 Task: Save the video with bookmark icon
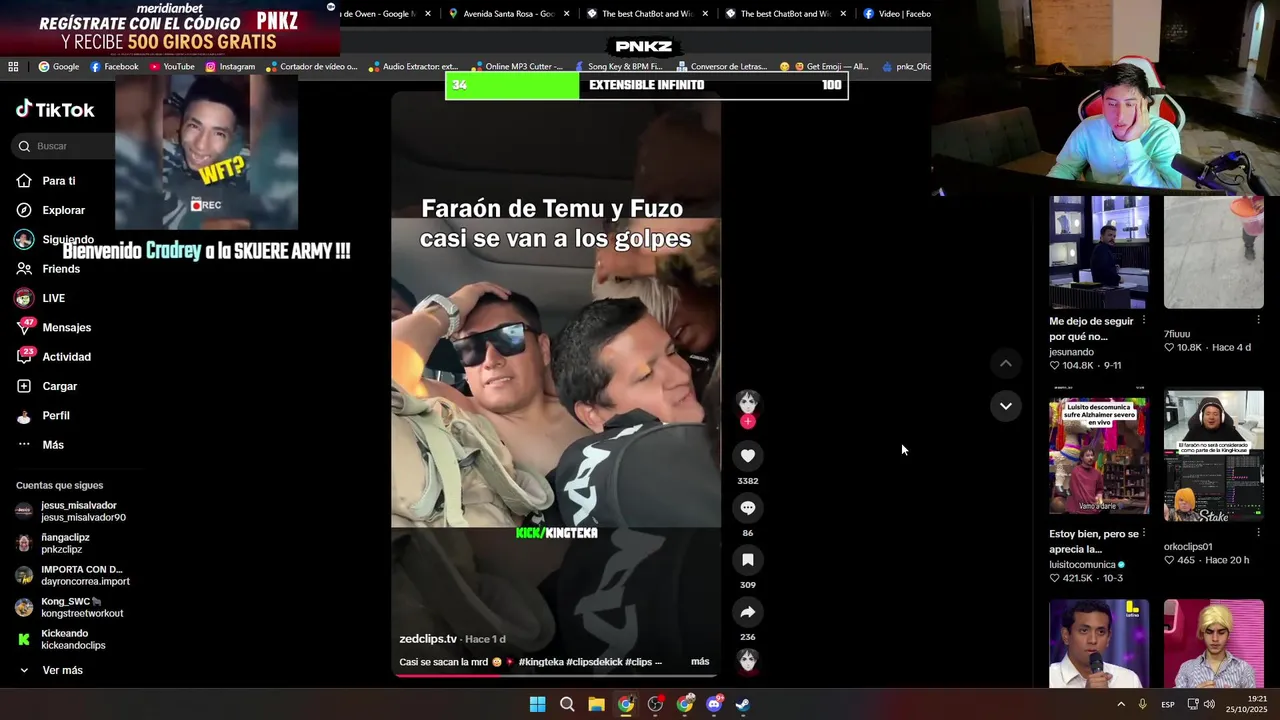747,560
